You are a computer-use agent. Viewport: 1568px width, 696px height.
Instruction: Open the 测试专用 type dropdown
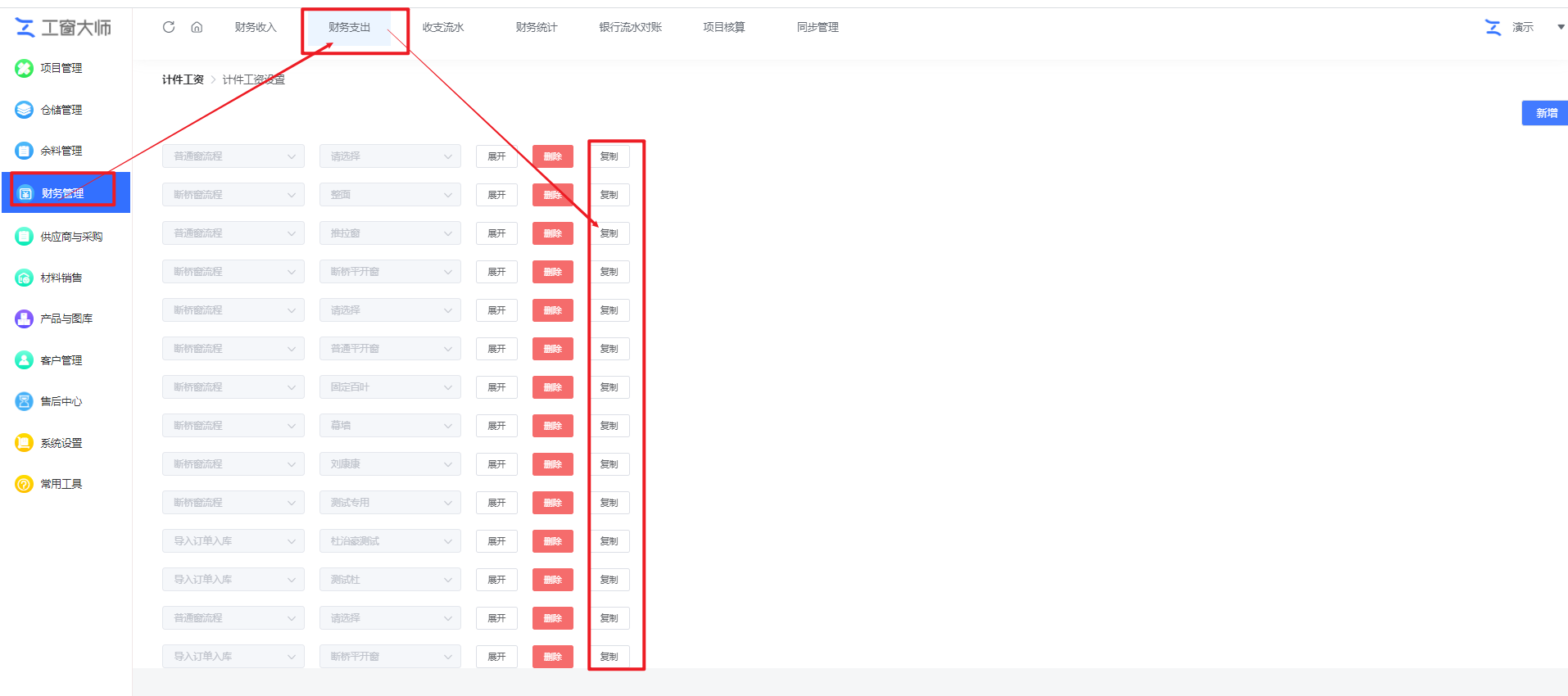point(390,503)
